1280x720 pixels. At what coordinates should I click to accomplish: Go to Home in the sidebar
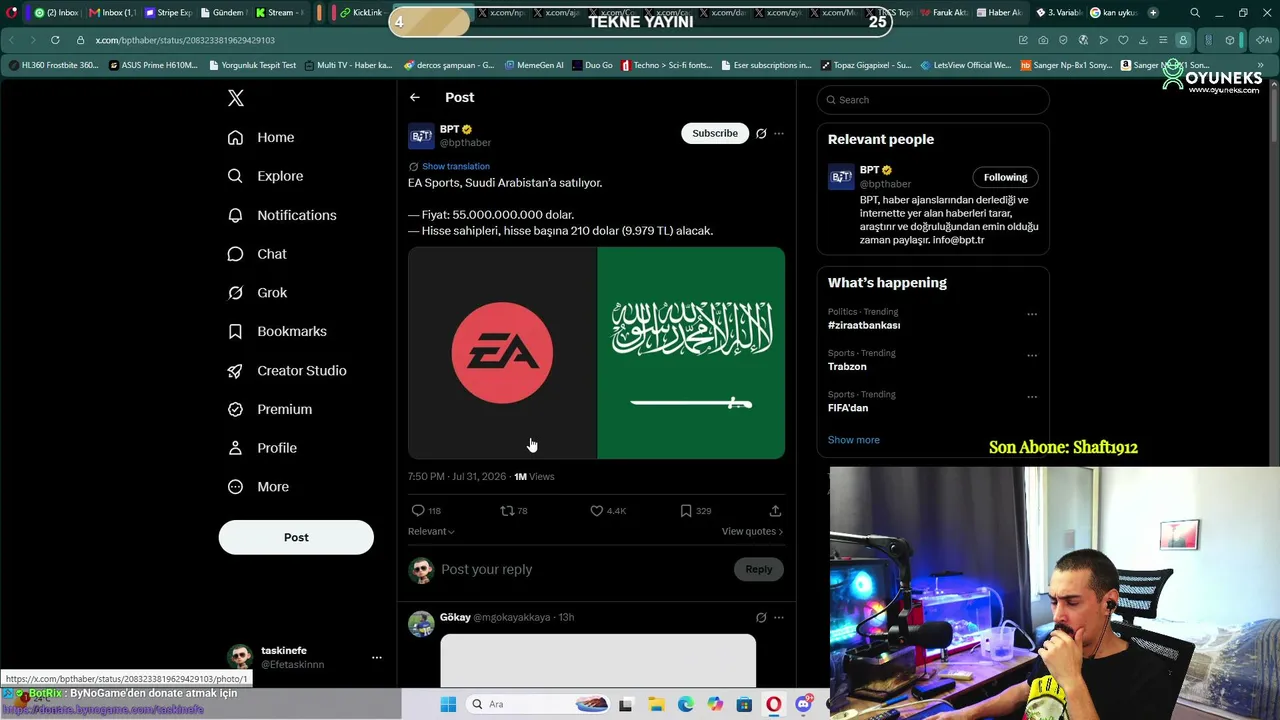click(x=261, y=137)
